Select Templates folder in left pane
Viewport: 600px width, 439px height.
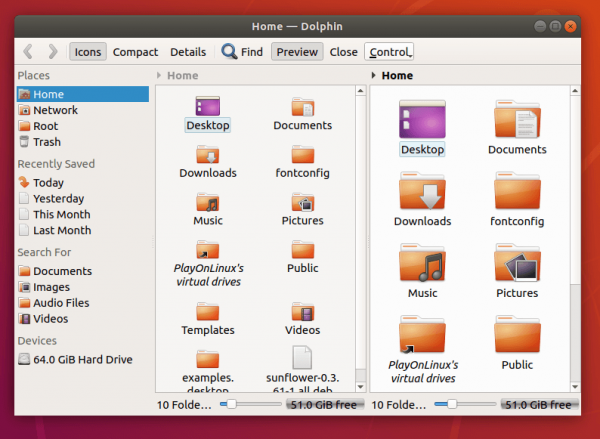coord(208,319)
